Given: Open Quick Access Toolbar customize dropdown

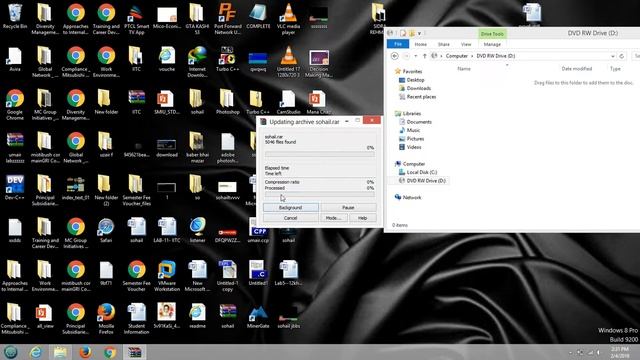Looking at the screenshot, I should click(x=419, y=33).
